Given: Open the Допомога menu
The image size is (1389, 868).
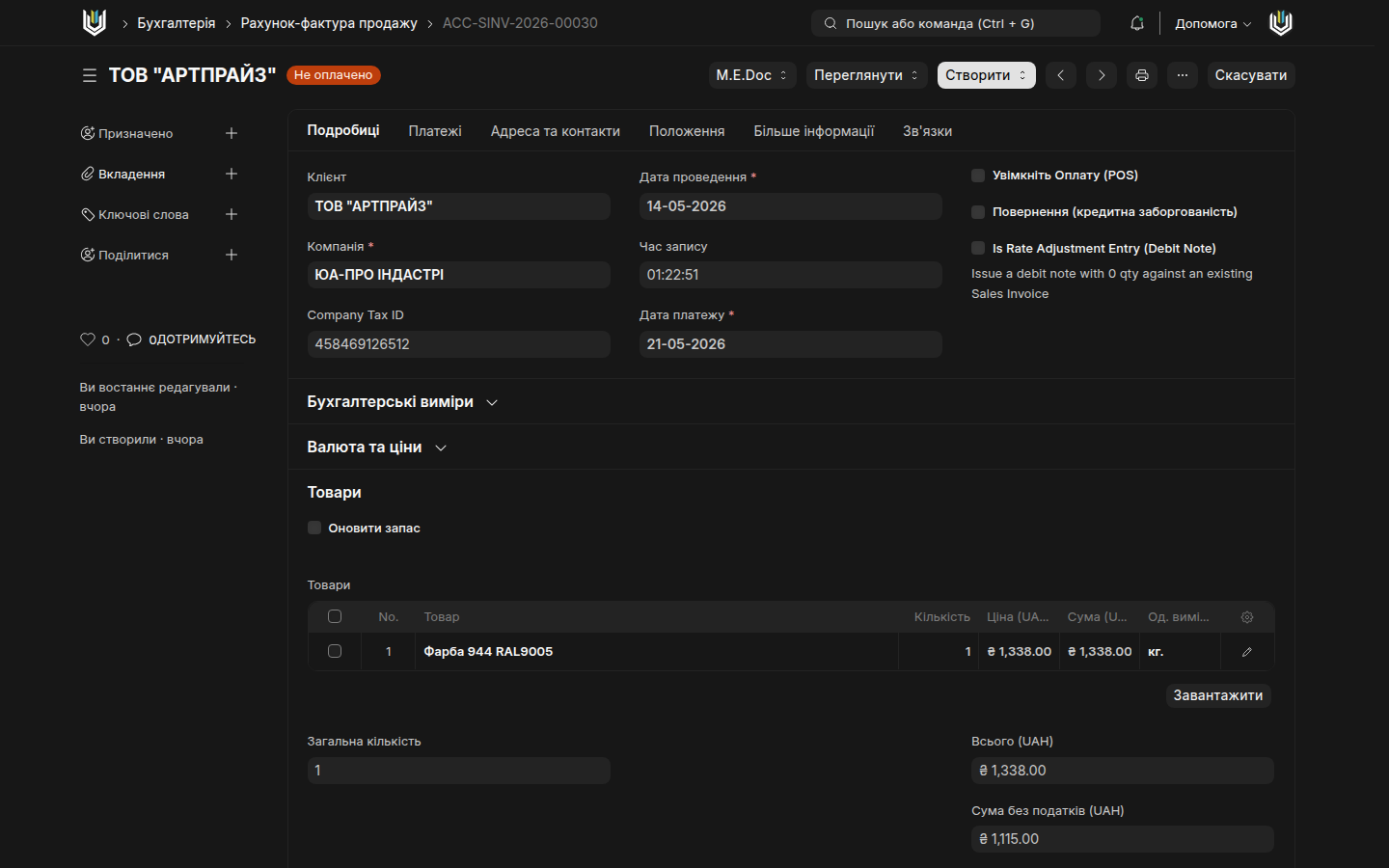Looking at the screenshot, I should (x=1212, y=23).
